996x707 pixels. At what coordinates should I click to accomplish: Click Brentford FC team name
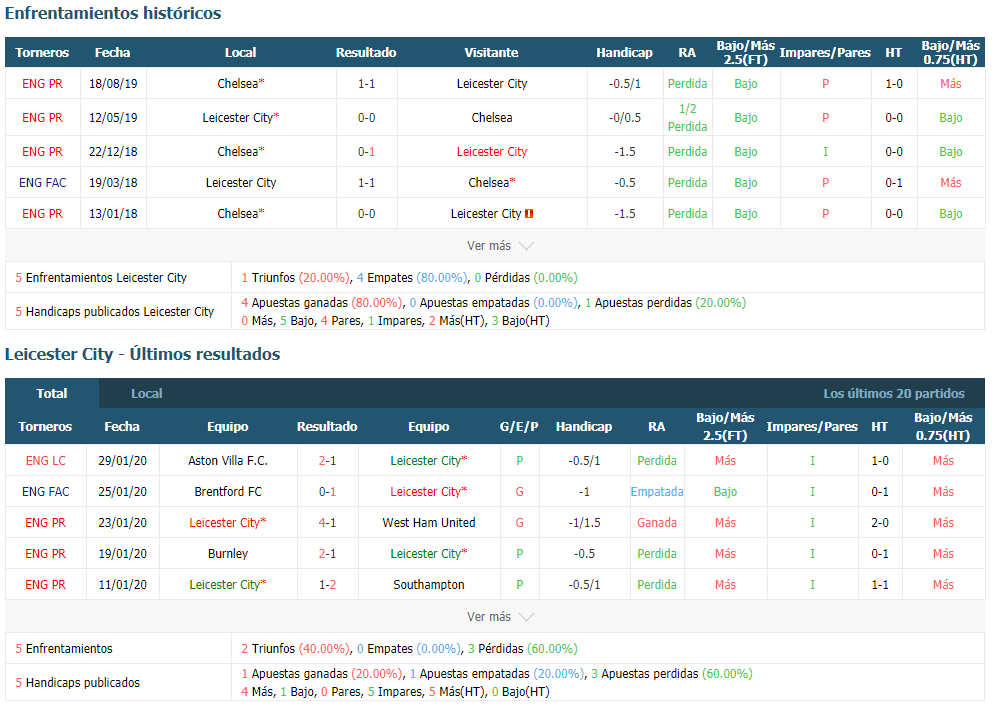click(x=228, y=492)
